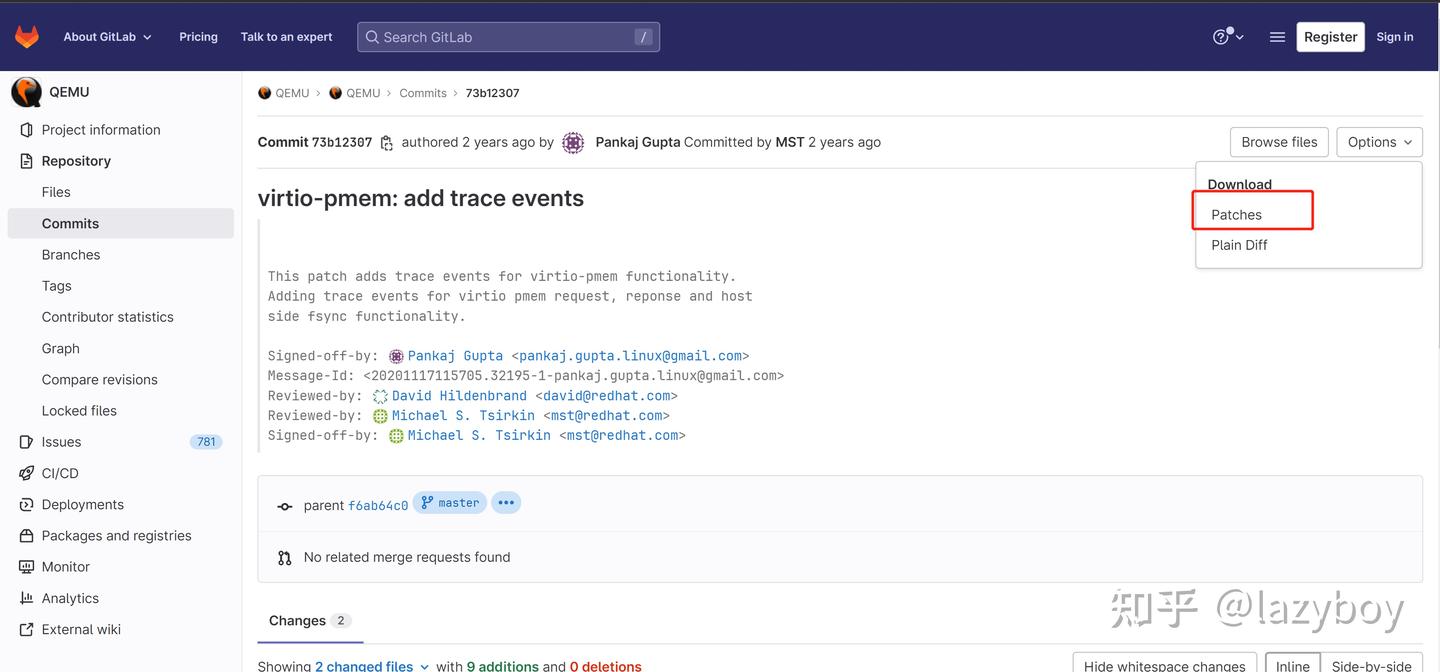Open the help question-mark menu
The height and width of the screenshot is (672, 1440).
point(1227,37)
